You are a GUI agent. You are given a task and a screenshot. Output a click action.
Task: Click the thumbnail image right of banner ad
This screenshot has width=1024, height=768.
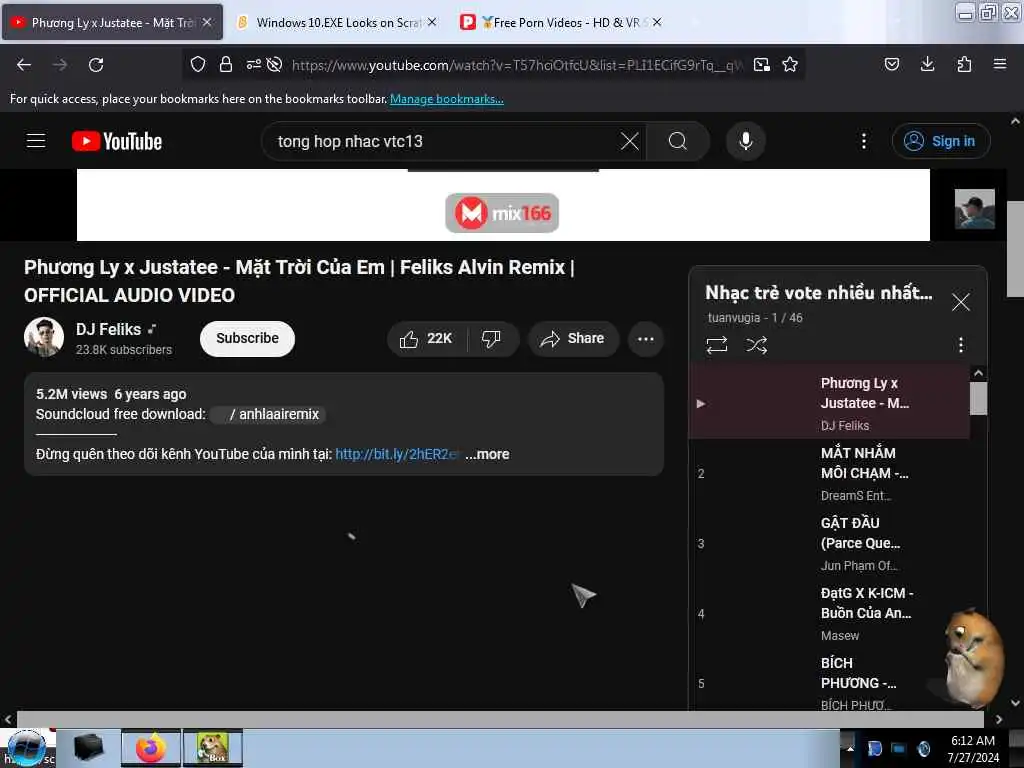click(974, 209)
